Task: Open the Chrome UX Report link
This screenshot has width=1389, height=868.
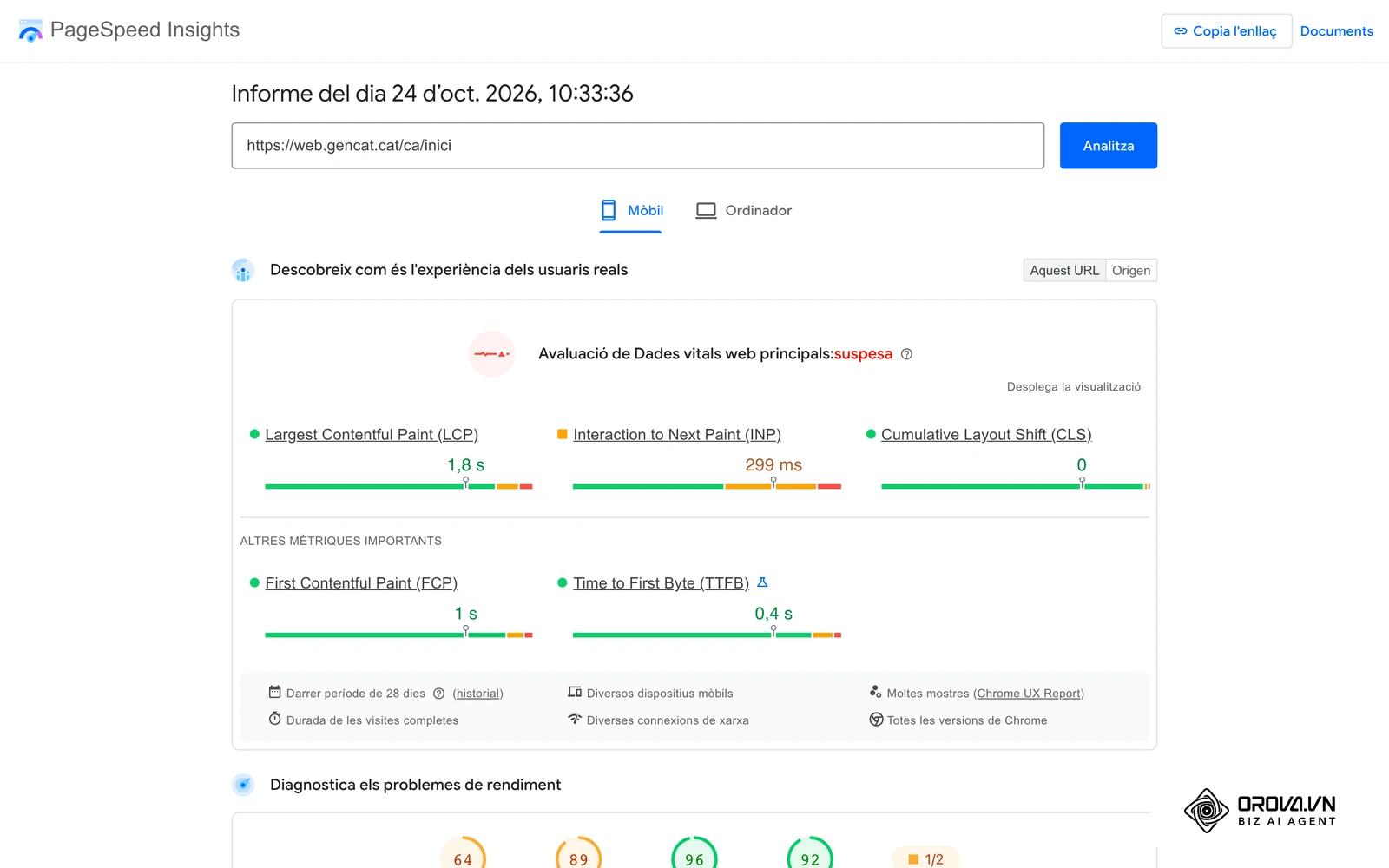Action: (1029, 694)
